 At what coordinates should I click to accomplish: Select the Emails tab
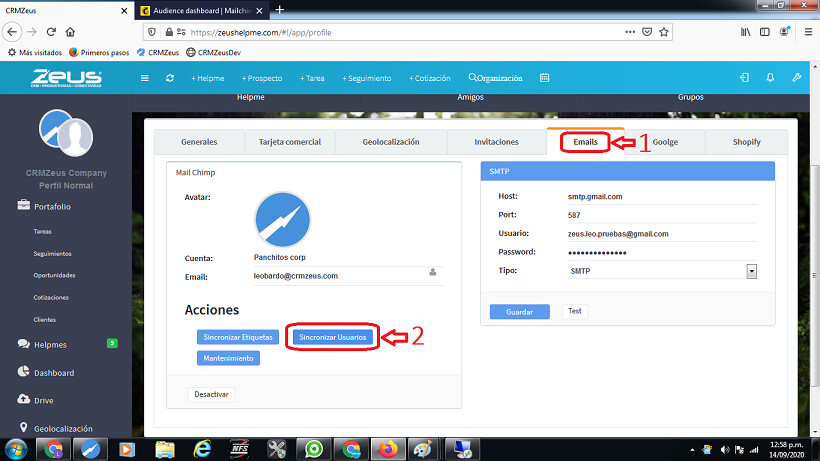coord(585,142)
